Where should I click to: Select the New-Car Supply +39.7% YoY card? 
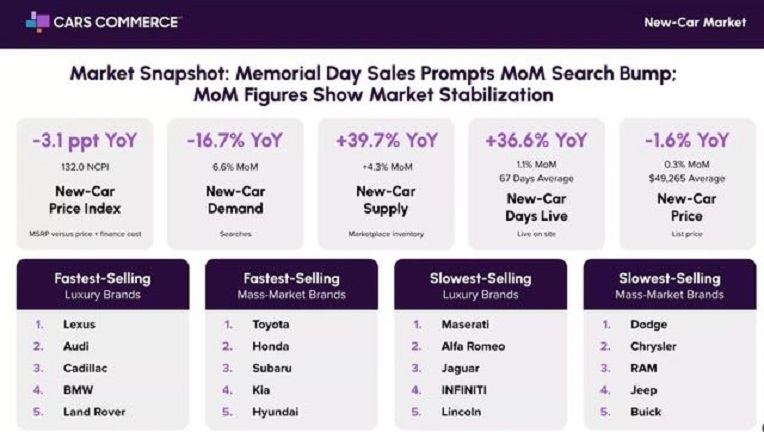pos(386,184)
